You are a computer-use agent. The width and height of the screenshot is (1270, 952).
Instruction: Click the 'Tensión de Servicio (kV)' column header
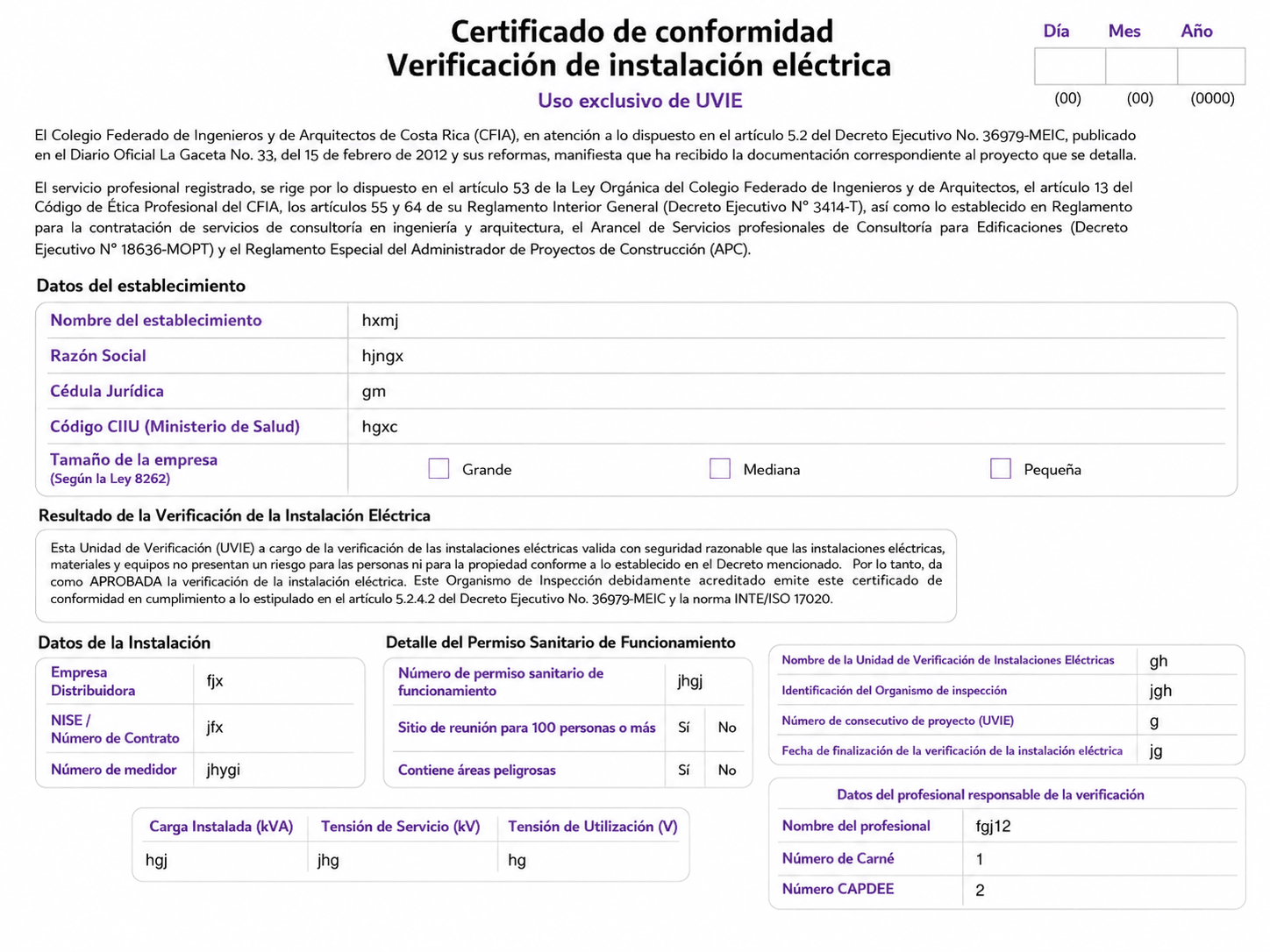click(401, 827)
